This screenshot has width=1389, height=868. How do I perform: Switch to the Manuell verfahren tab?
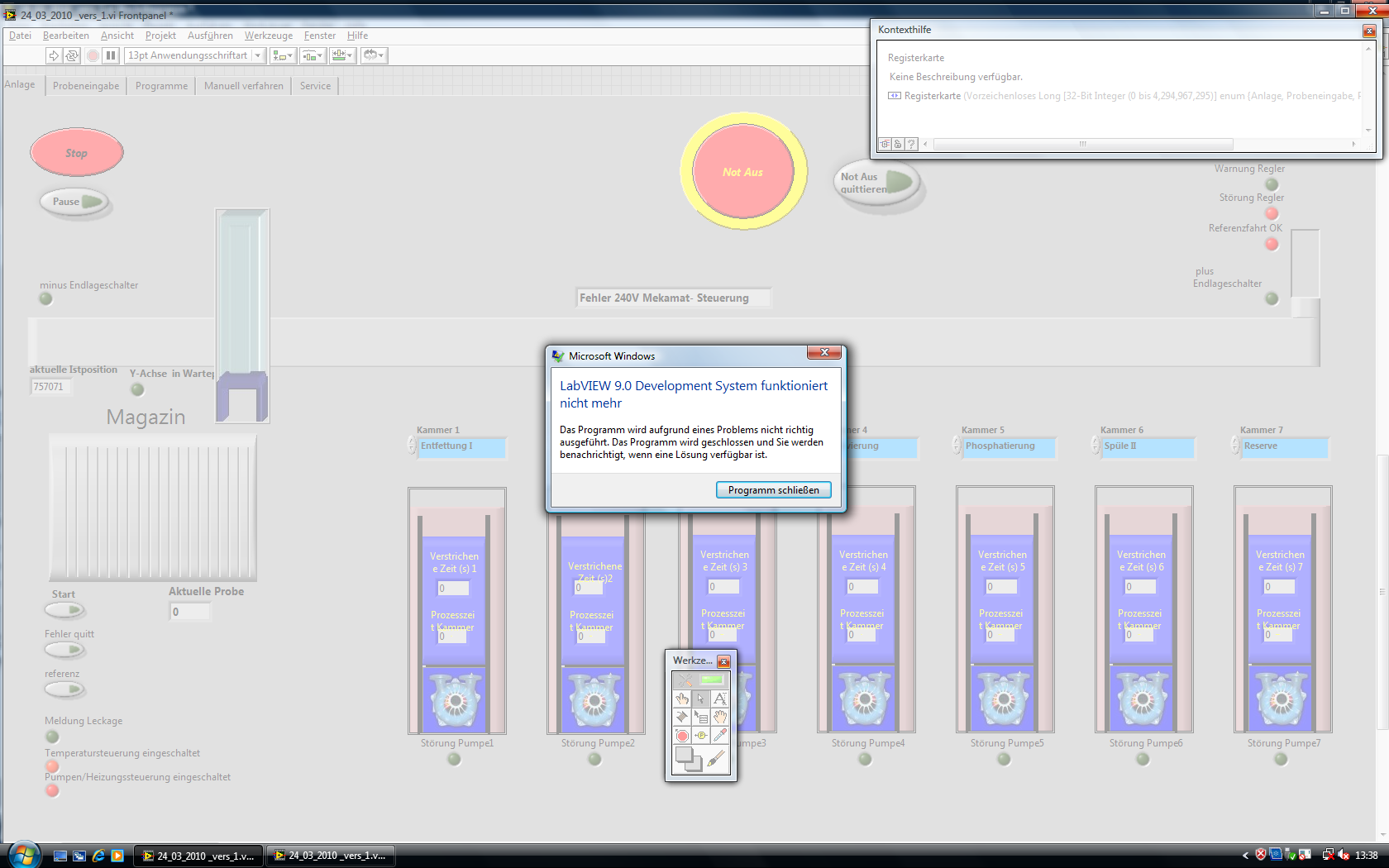coord(244,86)
